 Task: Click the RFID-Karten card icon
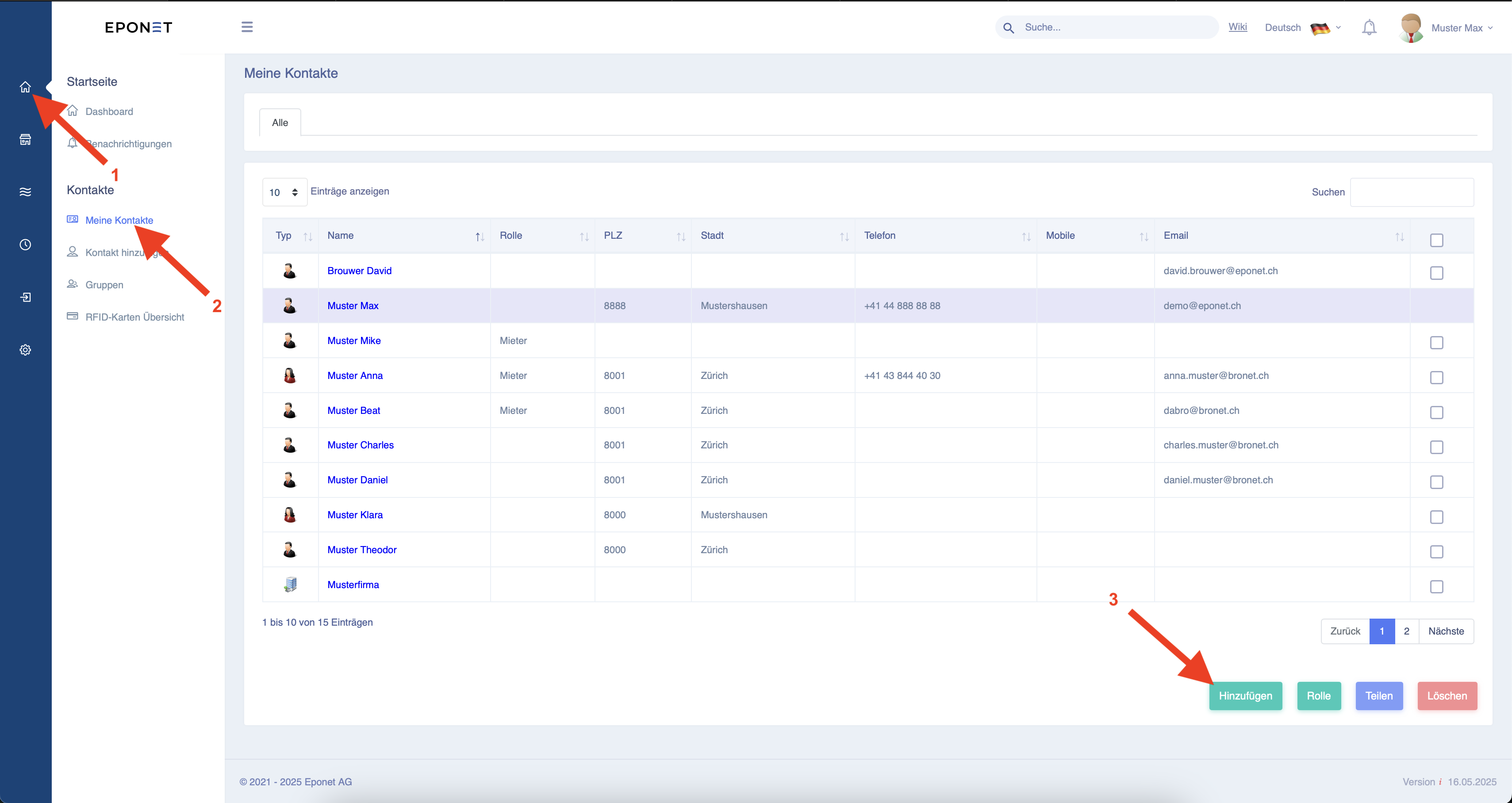coord(72,316)
